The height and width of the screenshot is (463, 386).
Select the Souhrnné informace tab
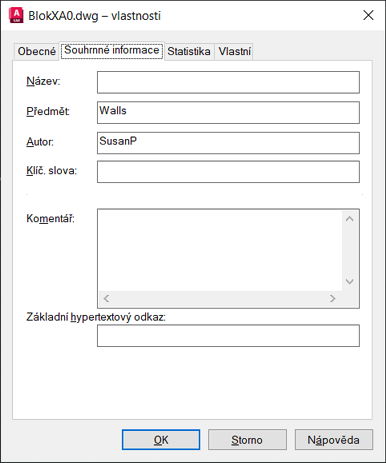tap(112, 50)
